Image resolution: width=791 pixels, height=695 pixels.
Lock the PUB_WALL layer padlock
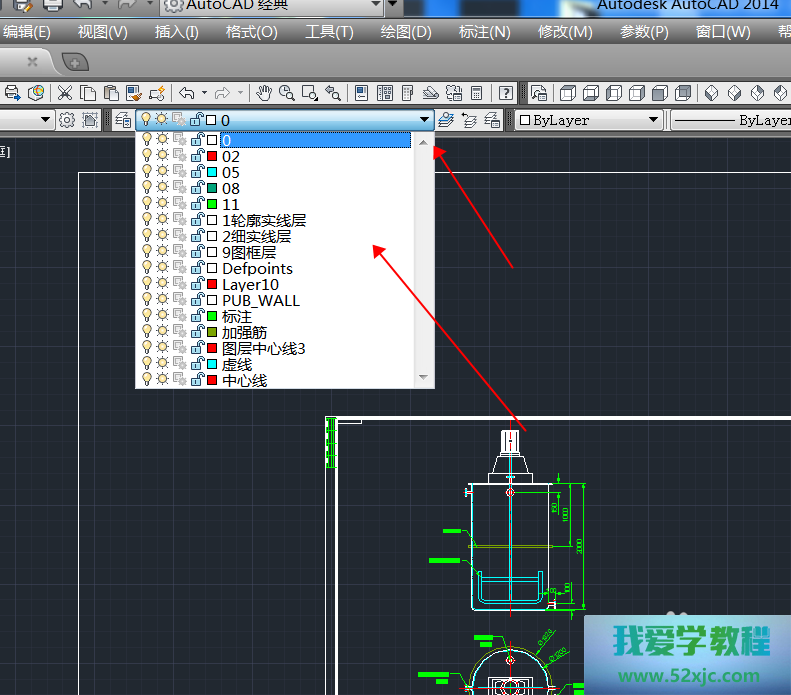pos(197,301)
